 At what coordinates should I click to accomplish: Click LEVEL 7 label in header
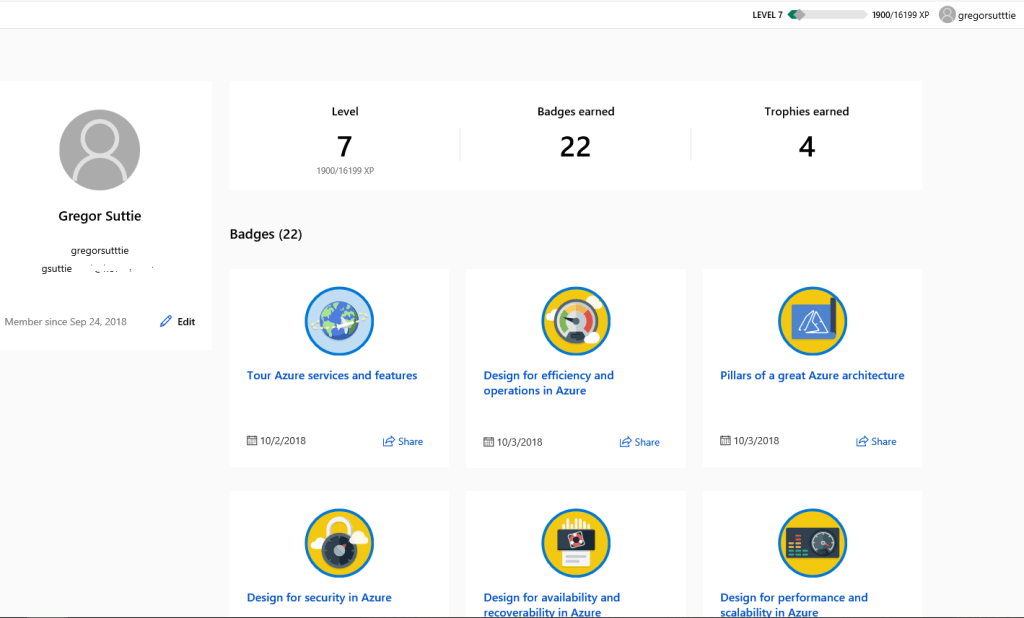(x=767, y=14)
